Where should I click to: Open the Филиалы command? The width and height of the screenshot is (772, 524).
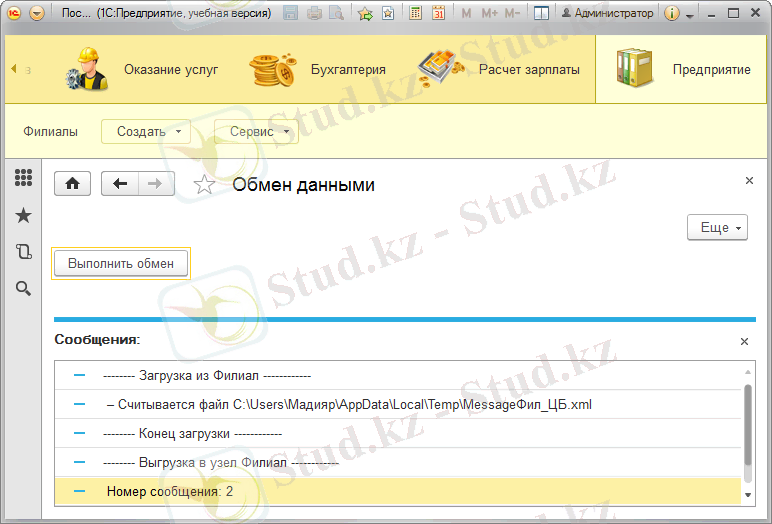click(51, 131)
